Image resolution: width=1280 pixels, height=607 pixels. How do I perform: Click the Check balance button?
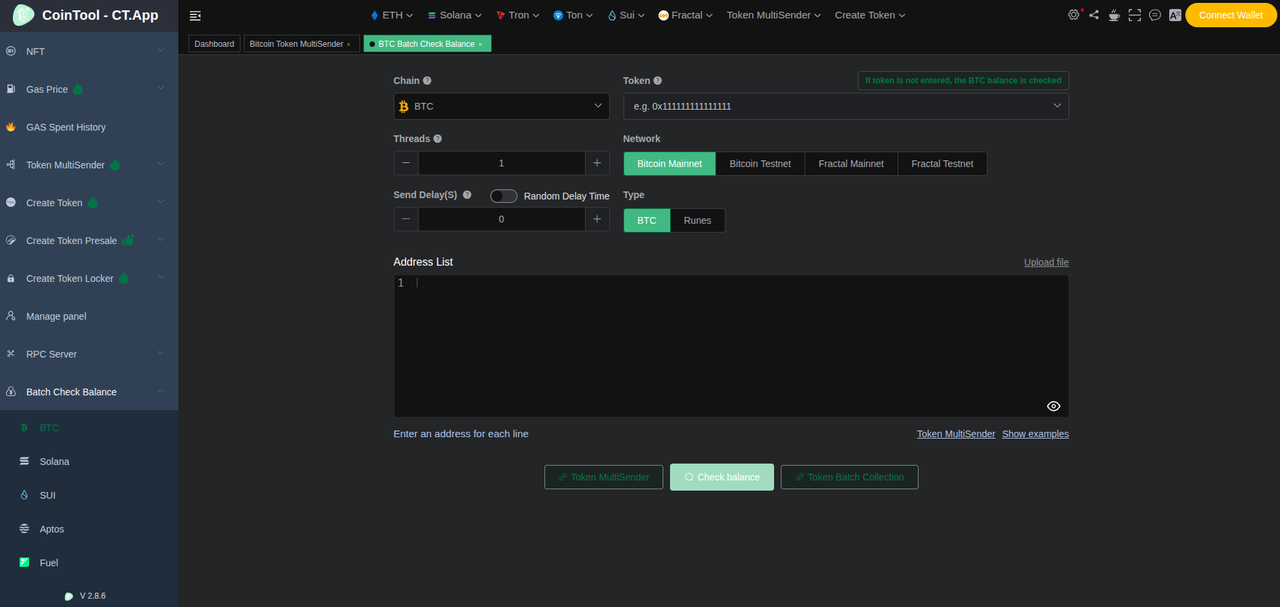pyautogui.click(x=721, y=477)
